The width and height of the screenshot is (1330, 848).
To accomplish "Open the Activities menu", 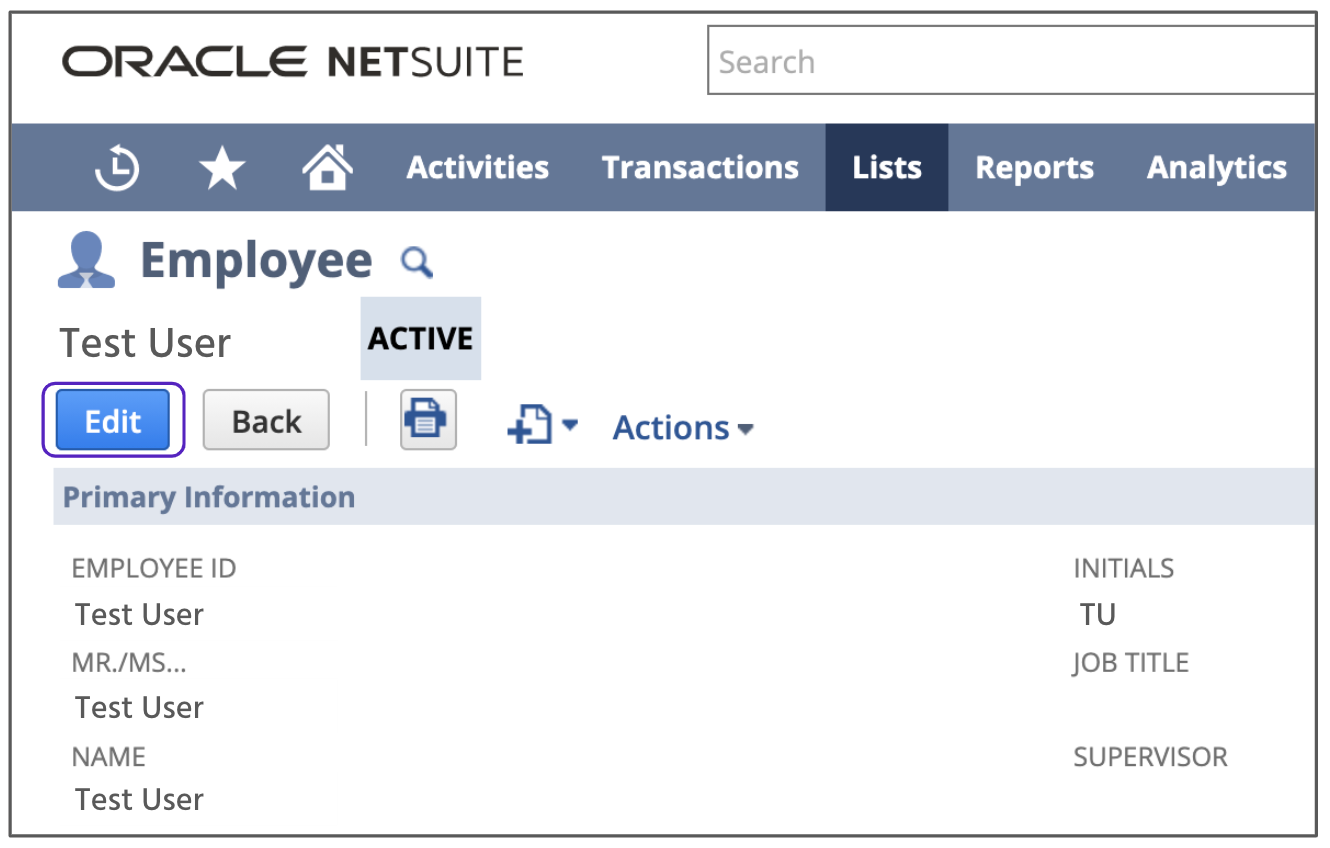I will tap(477, 168).
